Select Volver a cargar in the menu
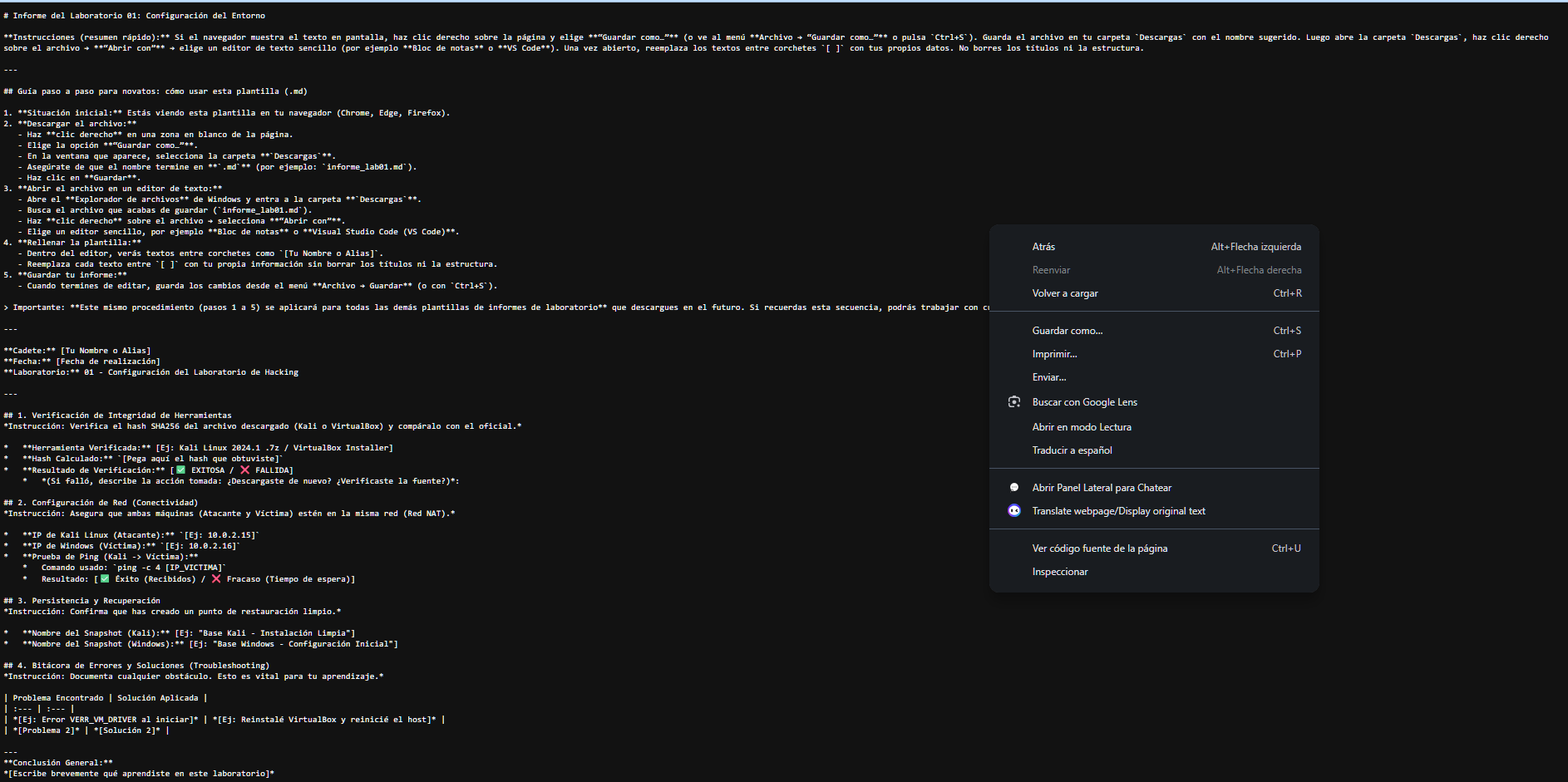This screenshot has width=1568, height=782. 1065,293
